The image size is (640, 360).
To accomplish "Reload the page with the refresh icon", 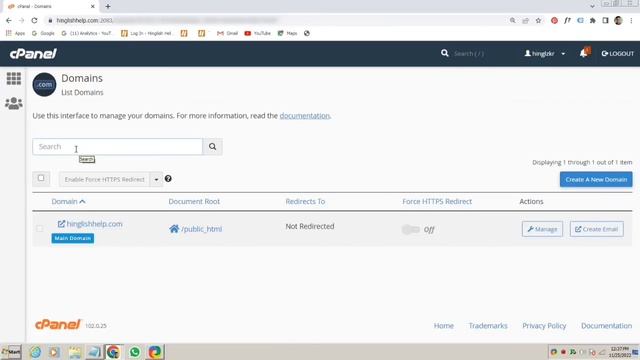I will 34,20.
